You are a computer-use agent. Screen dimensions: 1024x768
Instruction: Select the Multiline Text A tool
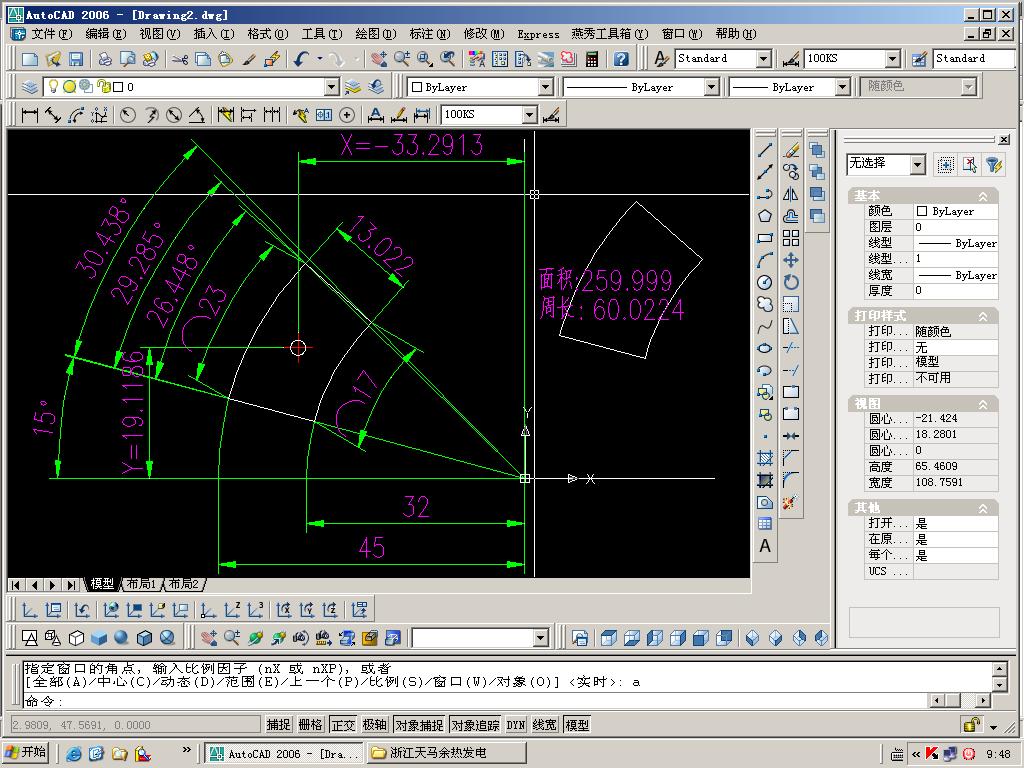[x=765, y=546]
